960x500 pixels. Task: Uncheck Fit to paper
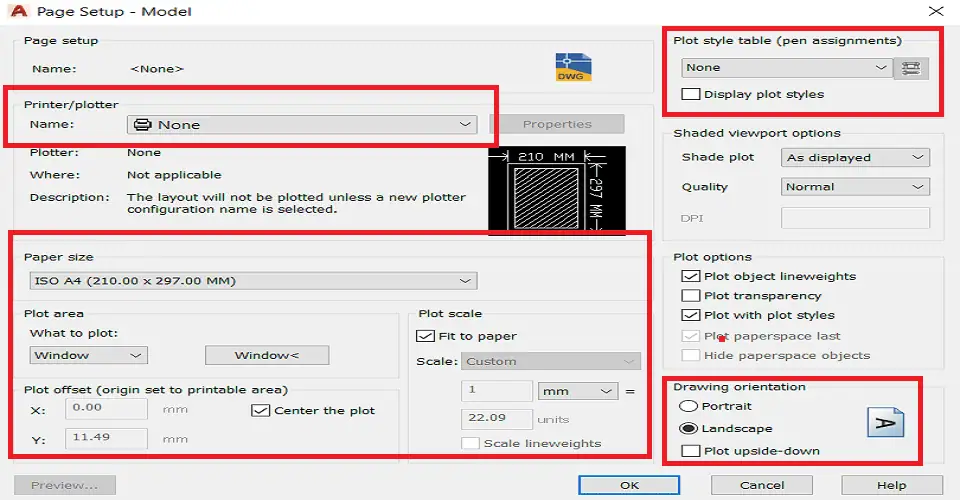click(x=425, y=336)
